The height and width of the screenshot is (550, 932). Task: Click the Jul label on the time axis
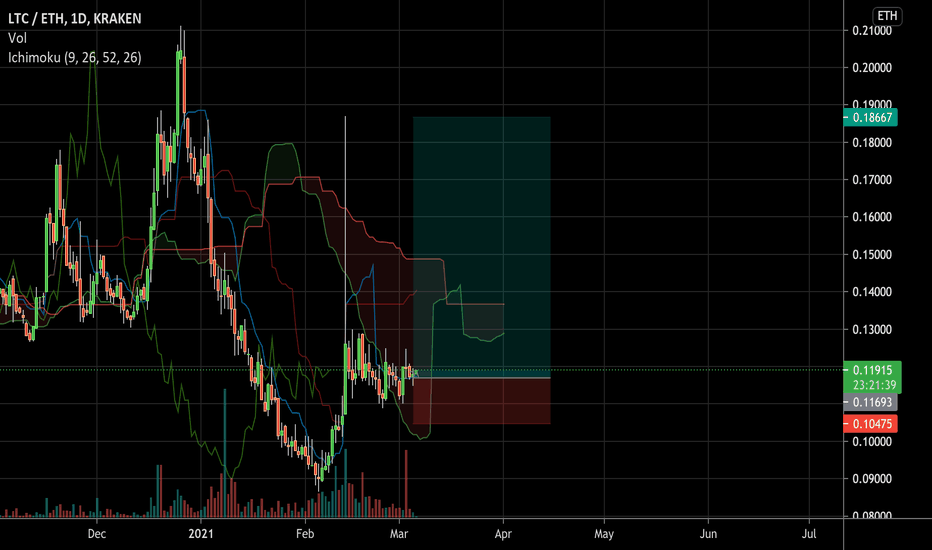click(809, 534)
